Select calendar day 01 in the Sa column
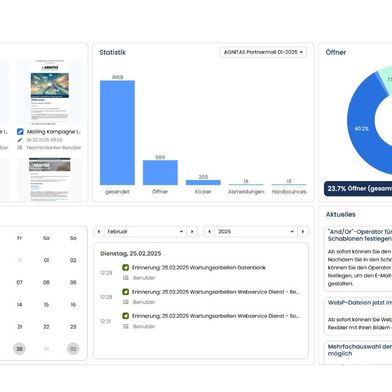The image size is (392, 392). click(x=46, y=260)
